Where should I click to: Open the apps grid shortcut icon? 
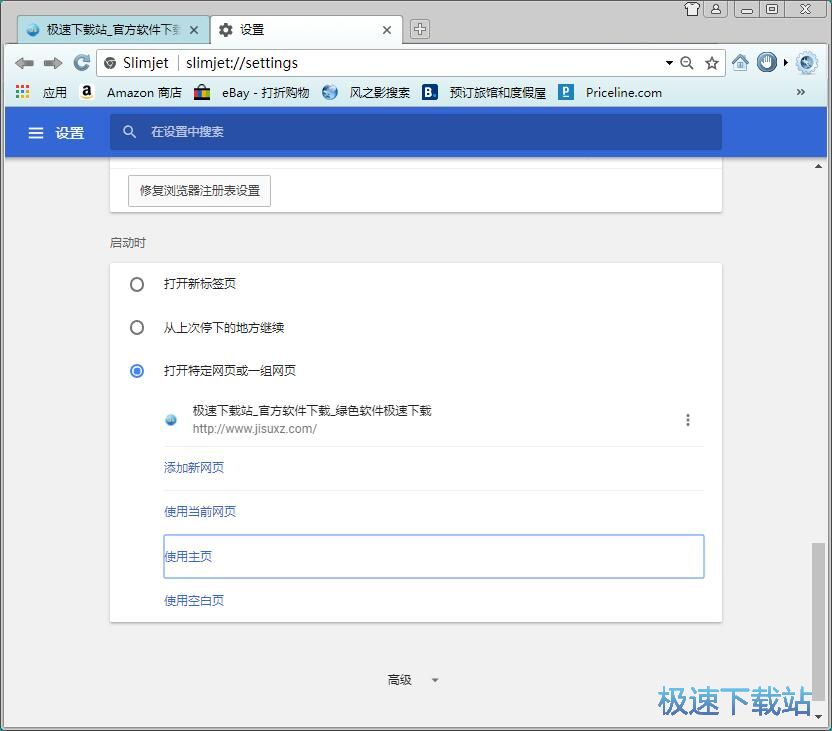[22, 92]
